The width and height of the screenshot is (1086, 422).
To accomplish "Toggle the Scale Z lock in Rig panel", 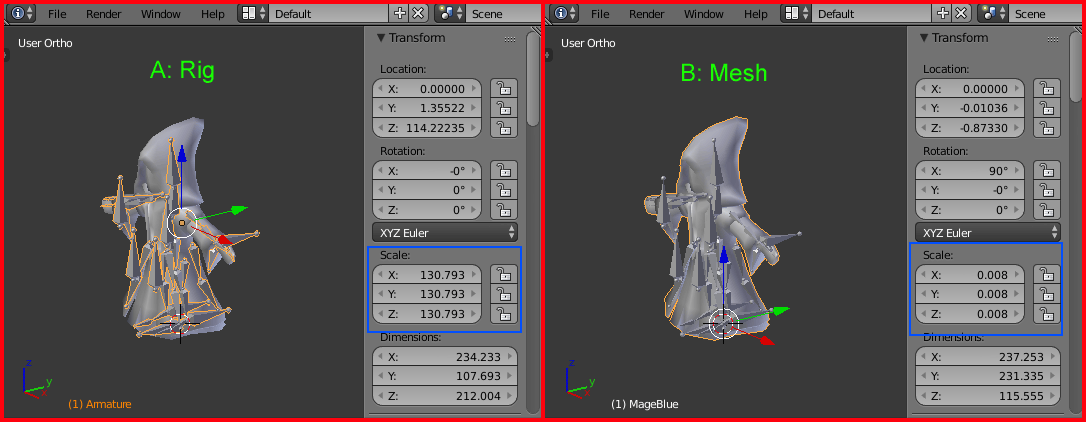I will (x=504, y=314).
